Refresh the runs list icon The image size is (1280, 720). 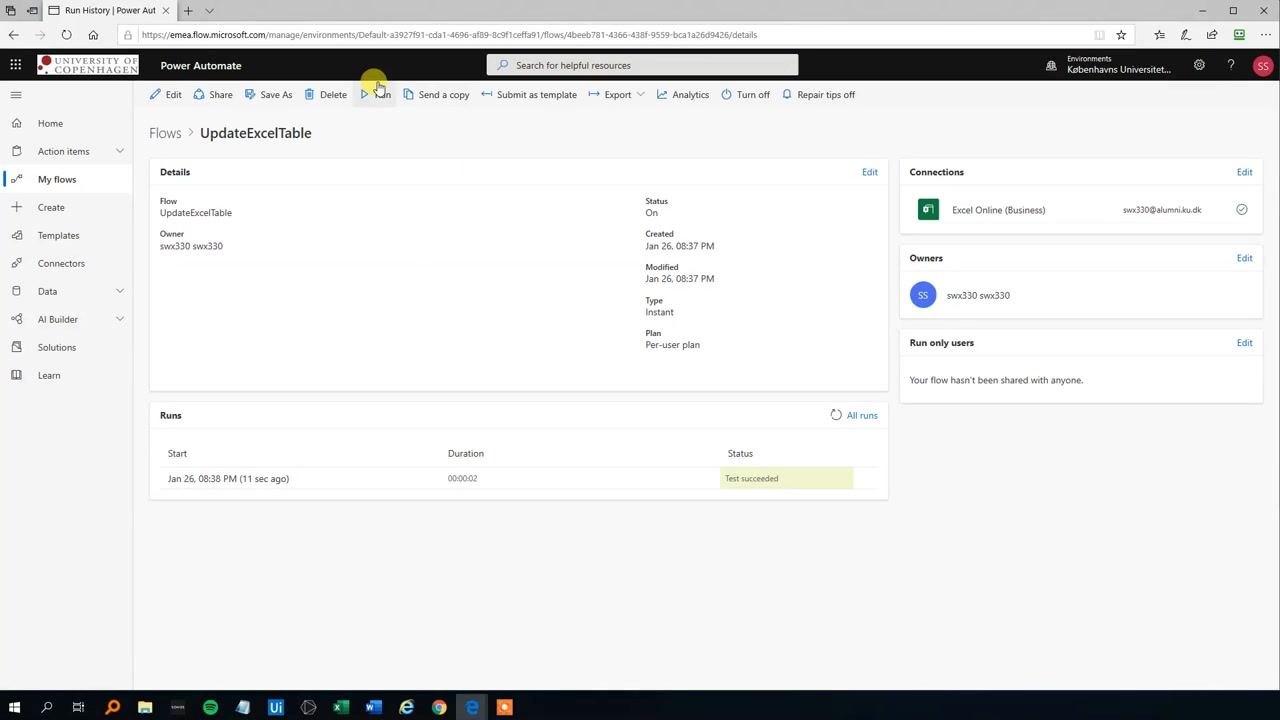coord(836,415)
